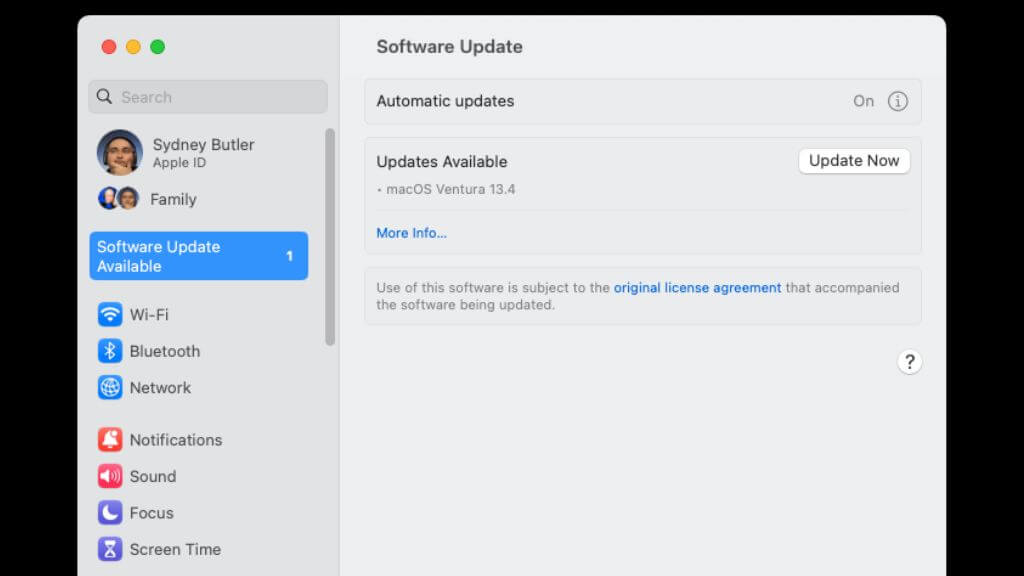Open the Wi-Fi settings icon

110,314
